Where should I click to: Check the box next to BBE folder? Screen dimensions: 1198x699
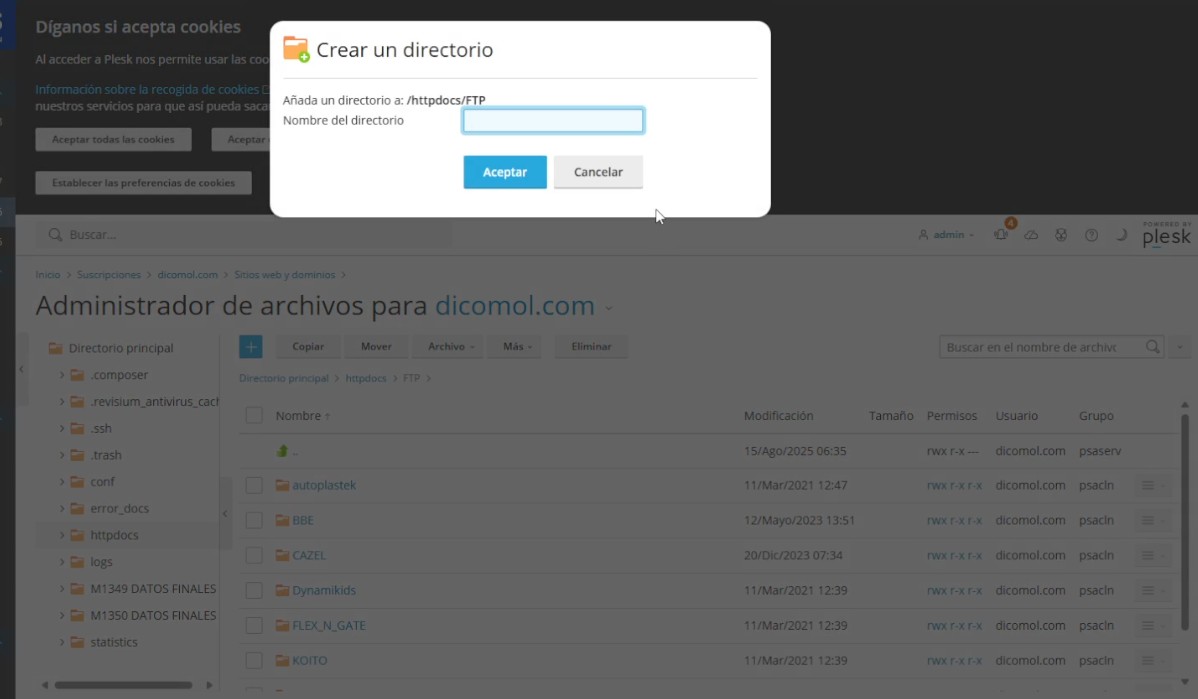click(x=254, y=521)
